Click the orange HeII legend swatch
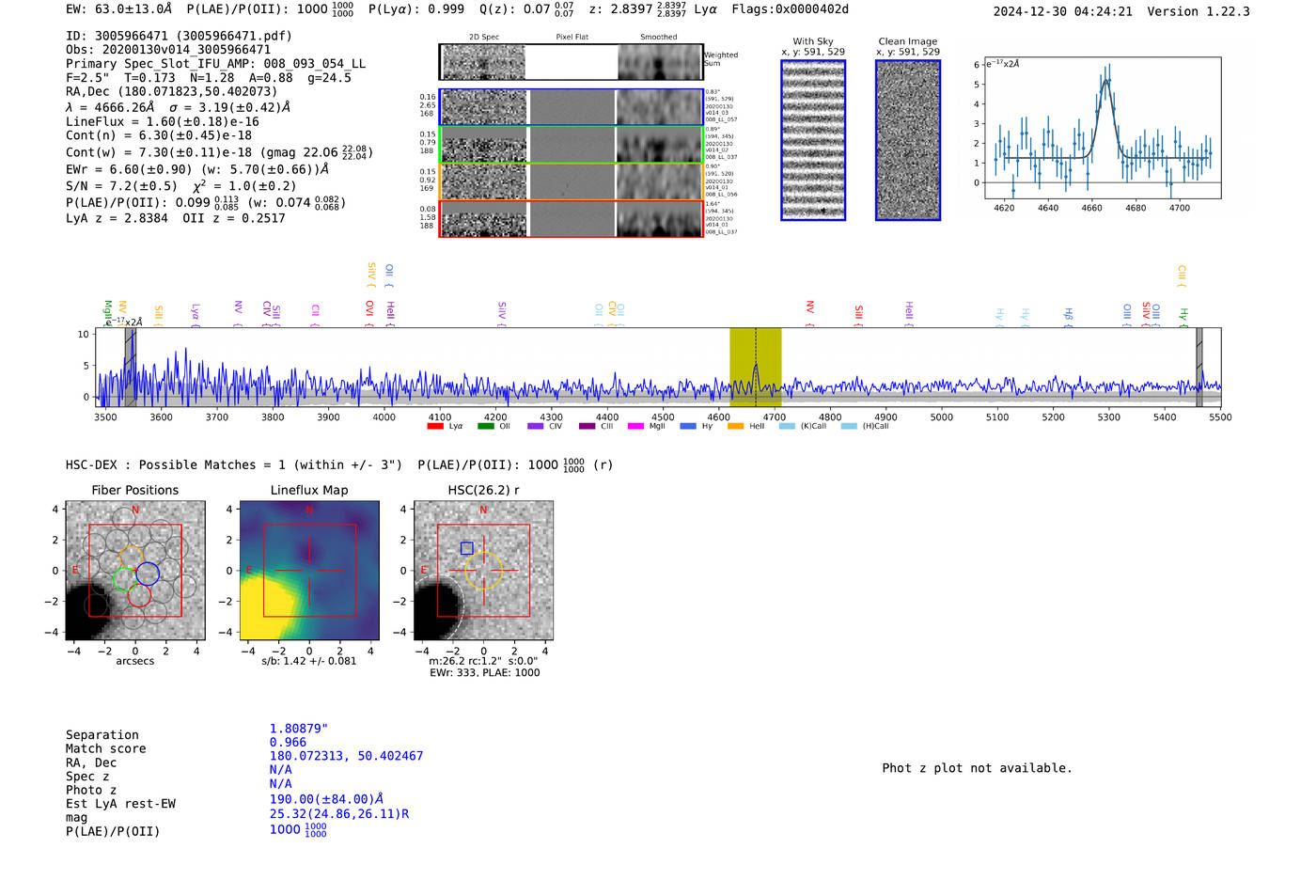1316x896 pixels. [x=735, y=427]
